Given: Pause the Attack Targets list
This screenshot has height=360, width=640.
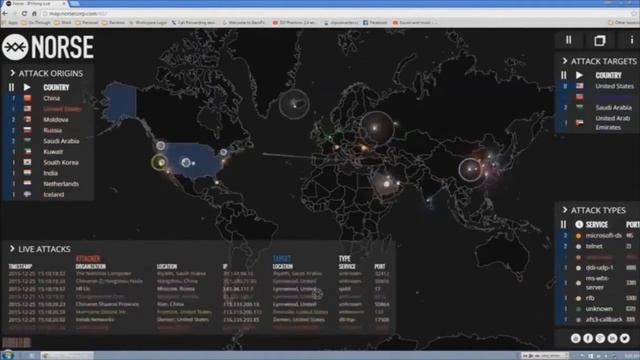Looking at the screenshot, I should click(564, 75).
